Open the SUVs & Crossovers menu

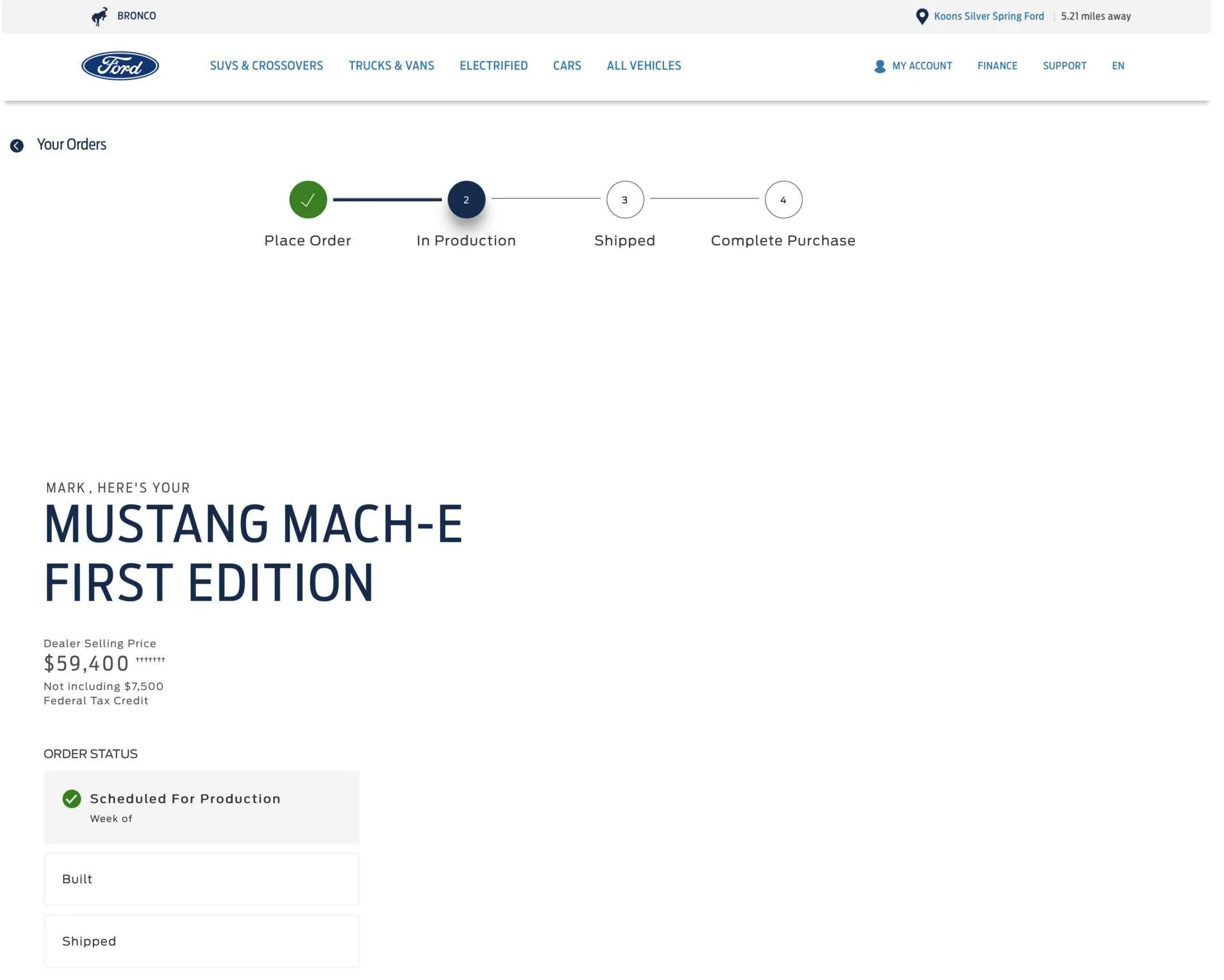click(x=267, y=66)
